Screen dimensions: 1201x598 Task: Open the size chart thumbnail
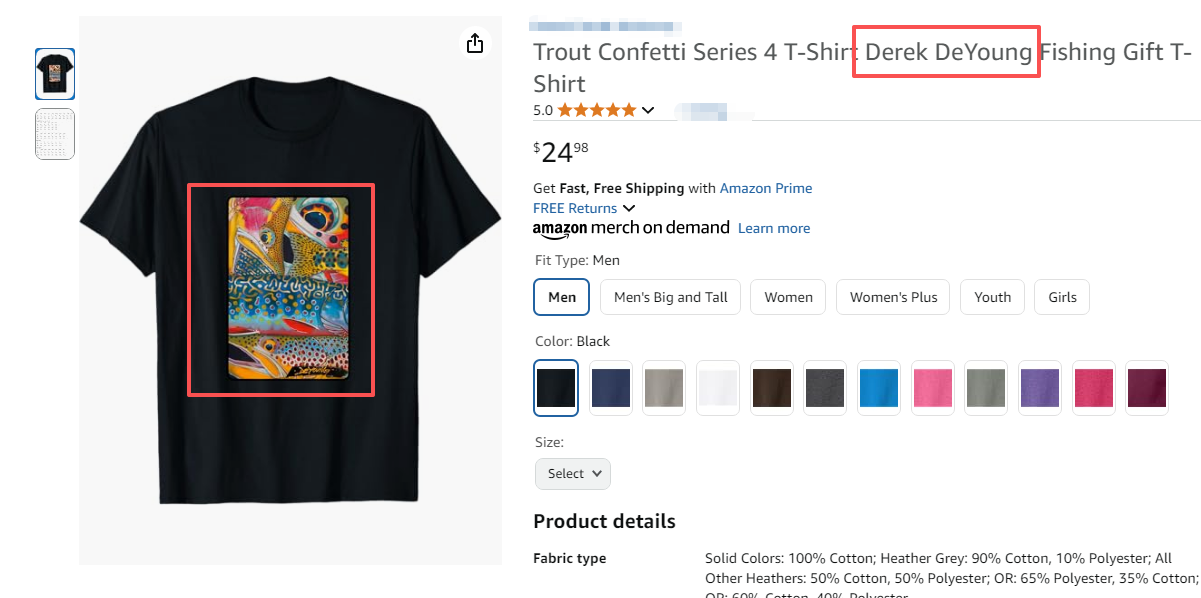coord(55,134)
